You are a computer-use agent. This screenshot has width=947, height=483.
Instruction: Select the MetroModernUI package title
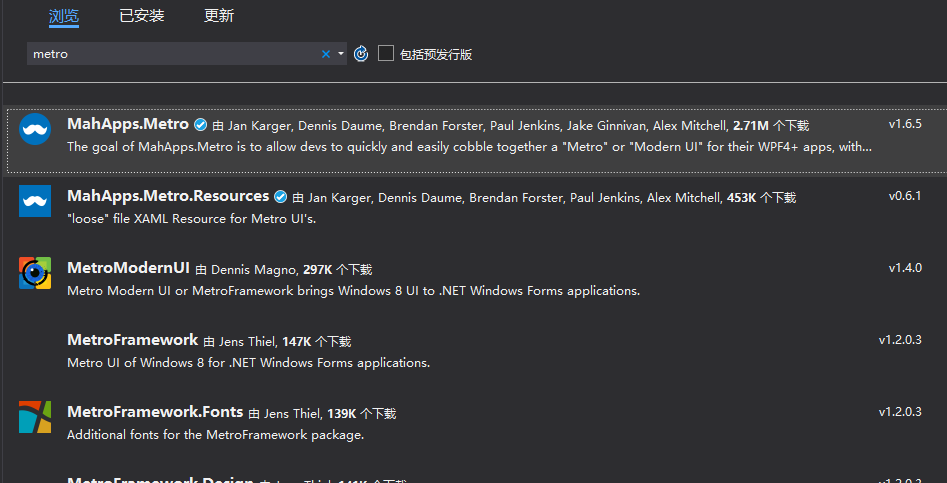129,267
